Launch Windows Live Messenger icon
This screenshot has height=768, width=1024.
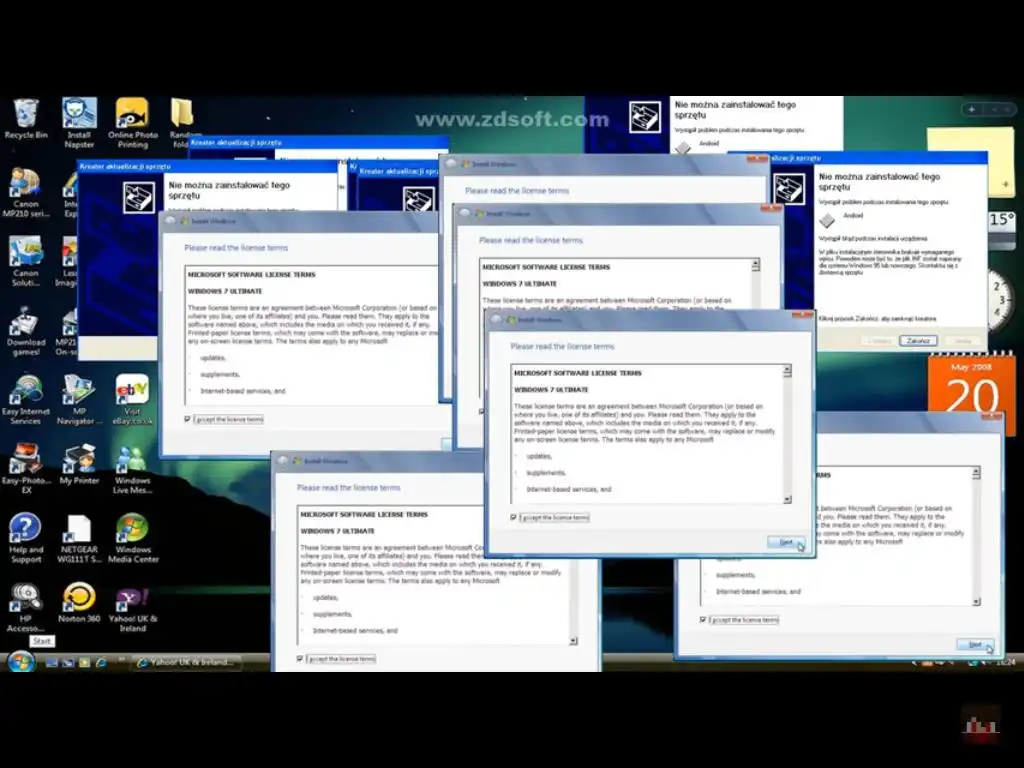coord(133,468)
